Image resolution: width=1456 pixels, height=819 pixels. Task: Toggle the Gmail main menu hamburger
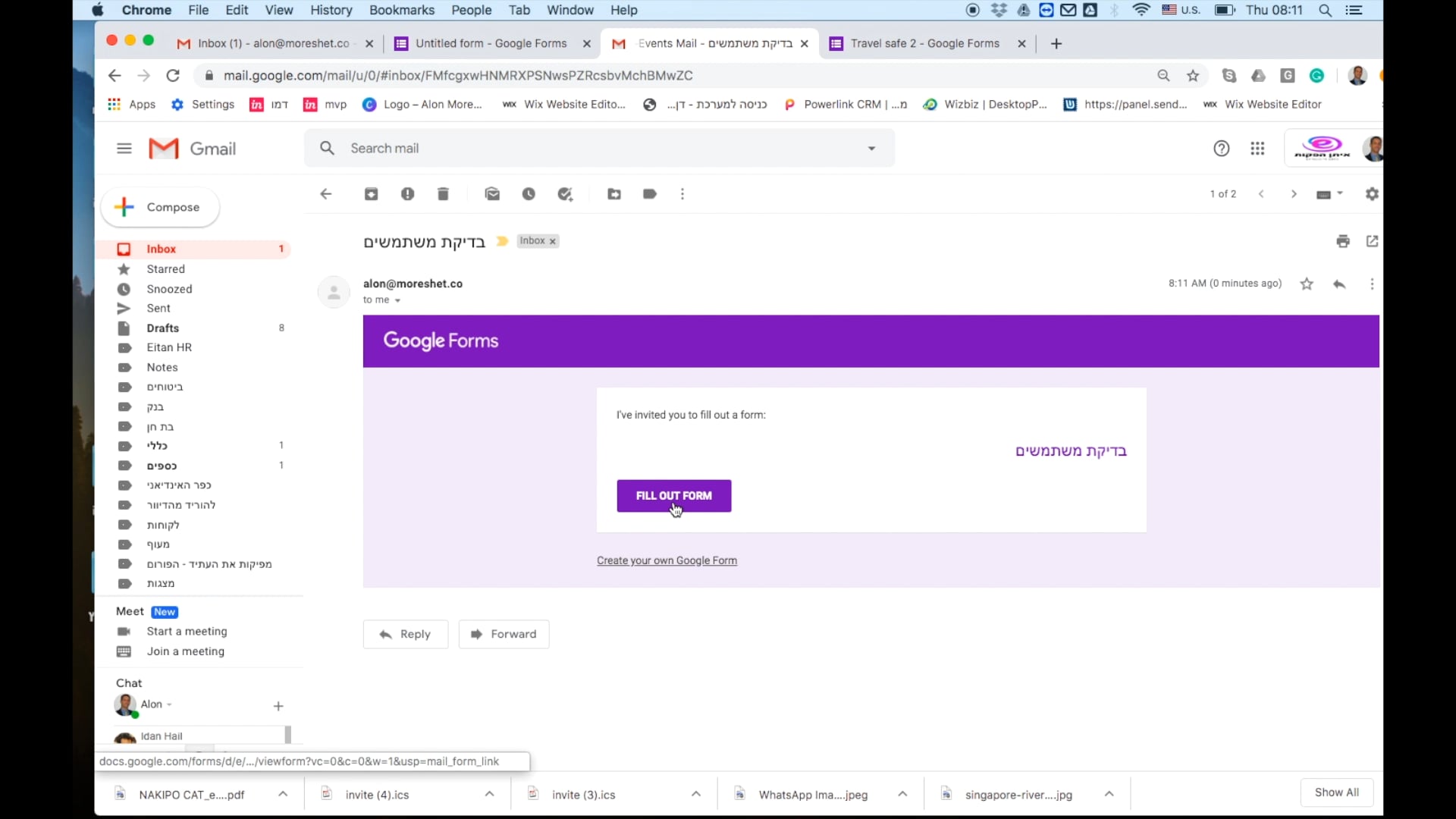coord(124,149)
